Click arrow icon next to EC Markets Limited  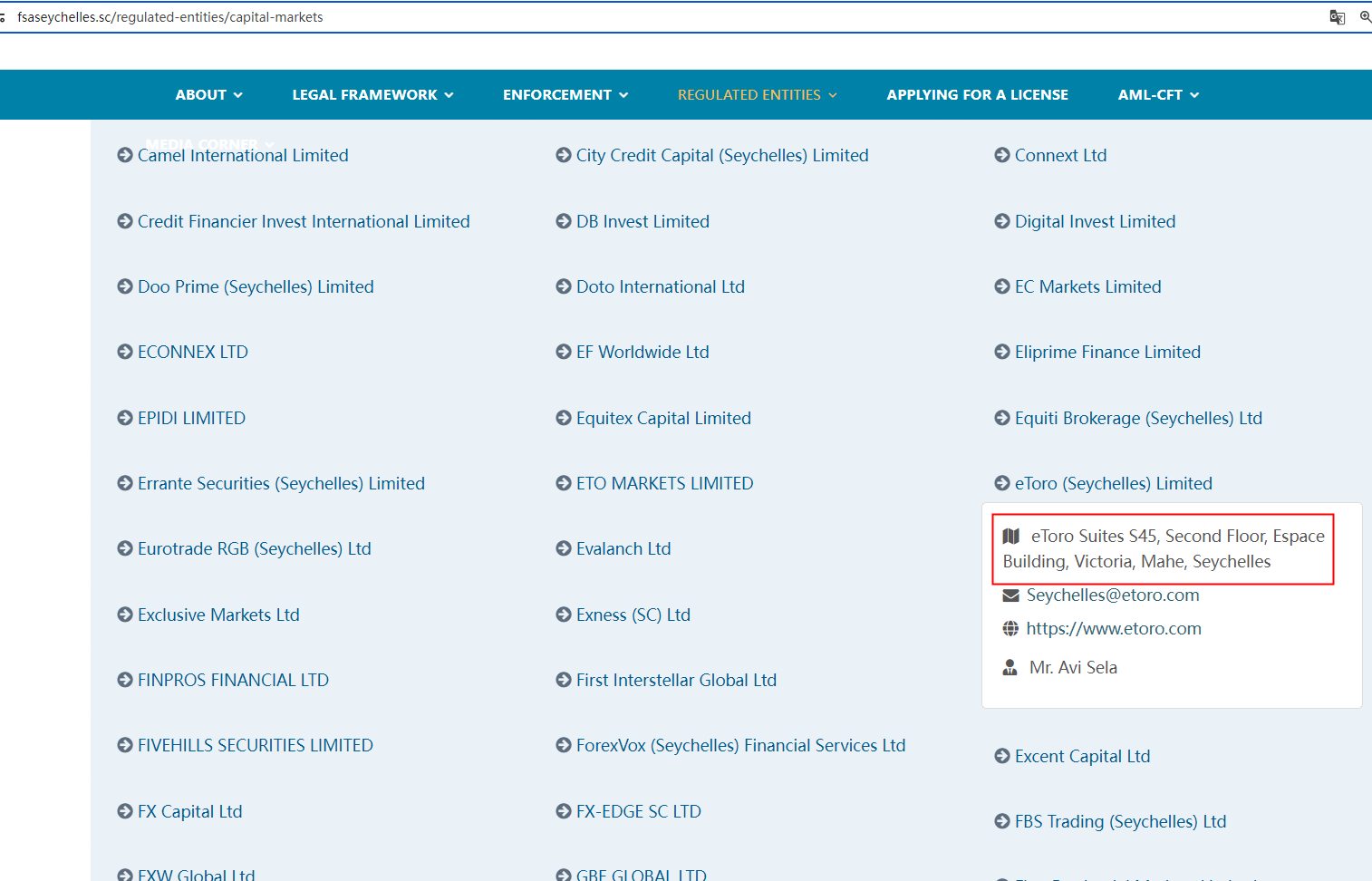[x=1002, y=286]
